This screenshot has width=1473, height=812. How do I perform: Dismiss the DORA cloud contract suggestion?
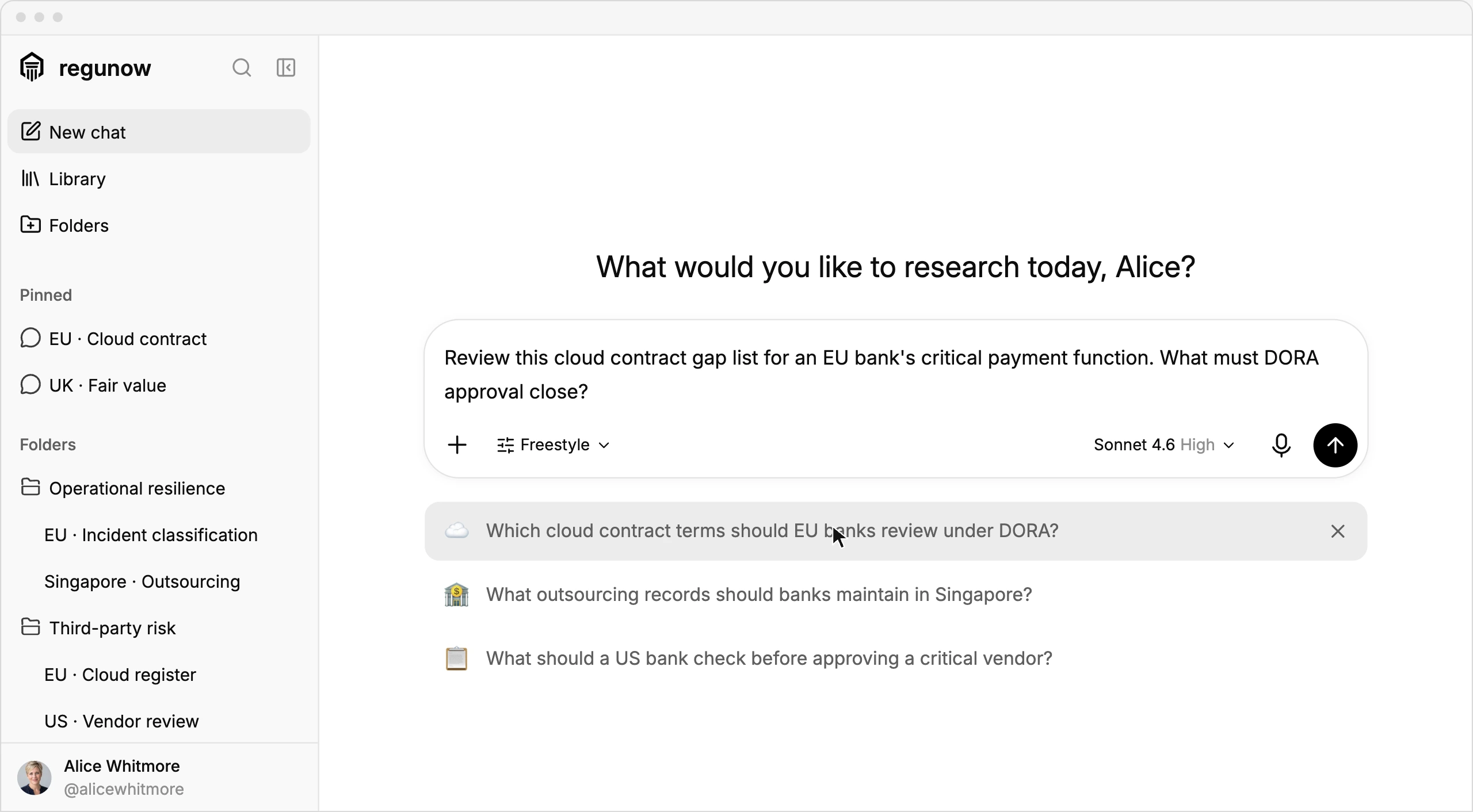coord(1338,531)
